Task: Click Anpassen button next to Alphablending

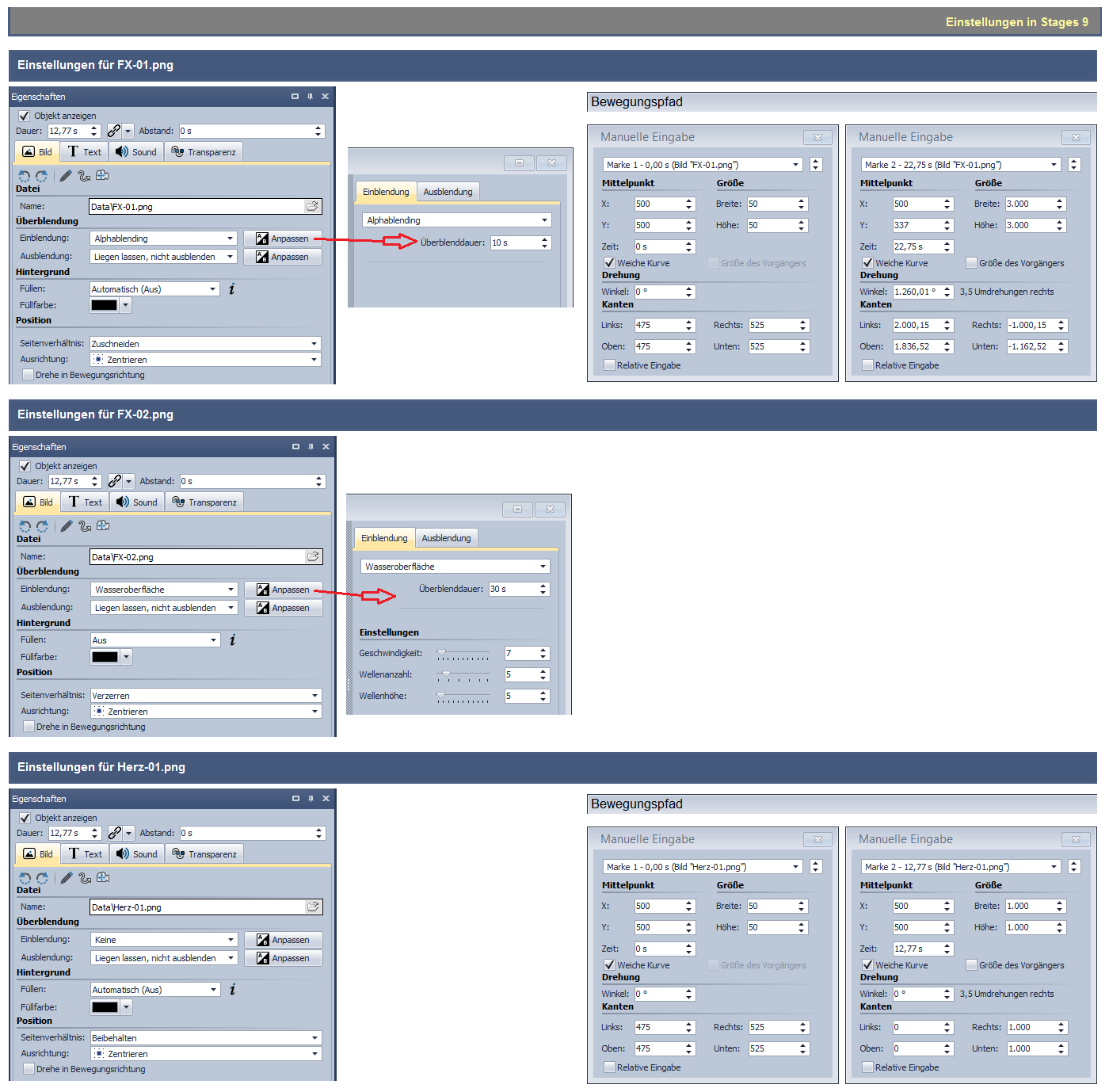Action: (283, 239)
